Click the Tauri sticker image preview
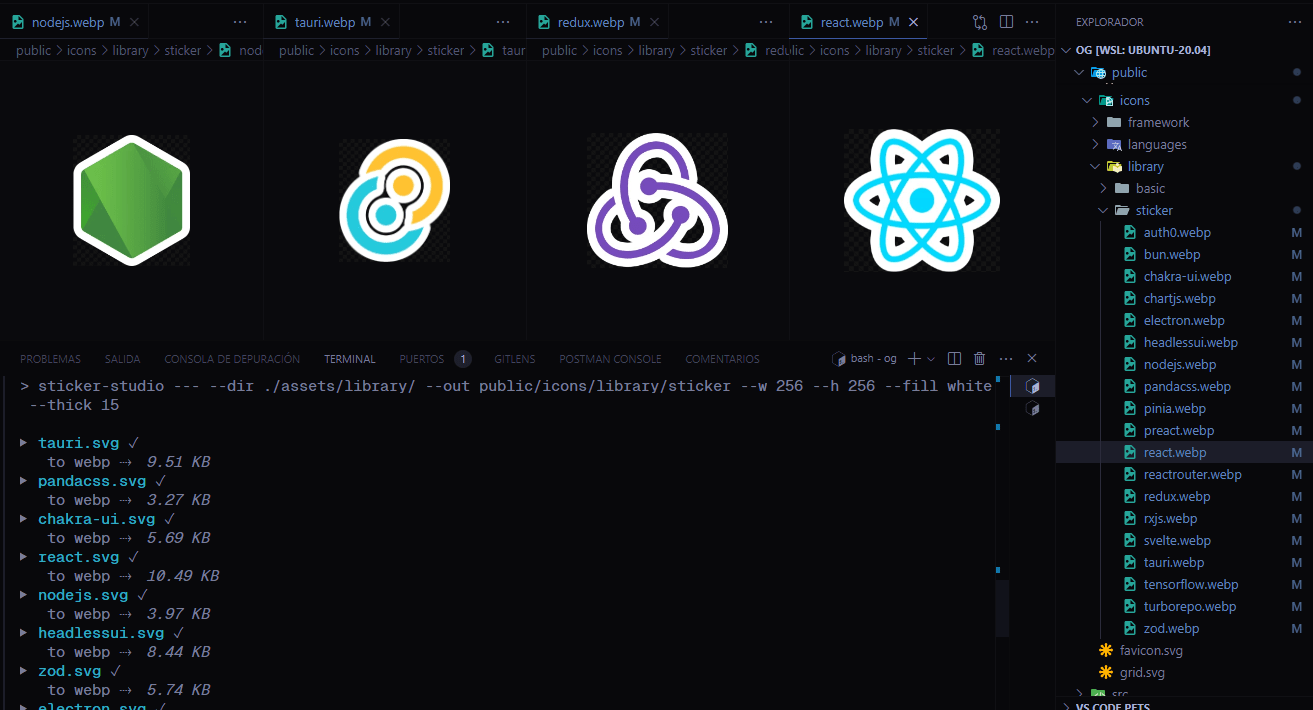 394,200
